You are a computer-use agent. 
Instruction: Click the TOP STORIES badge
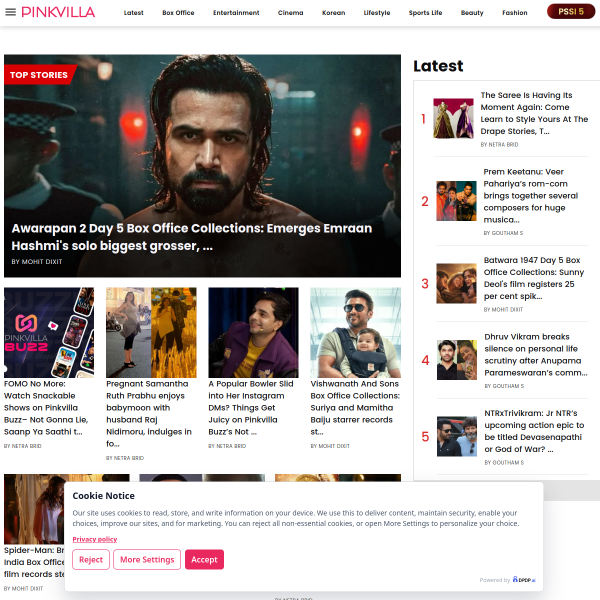[40, 75]
